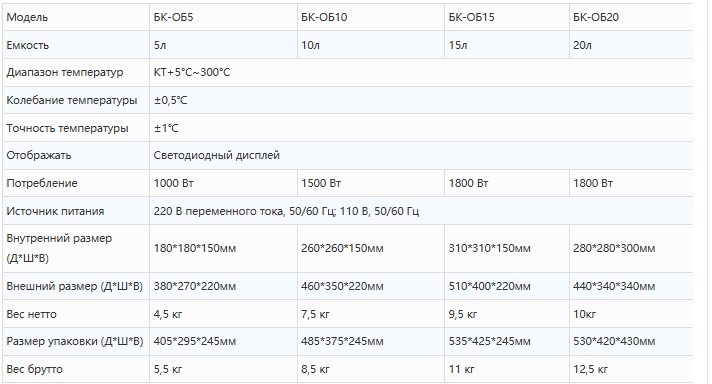Screen dimensions: 712x384
Task: Click the 1500 Вт consumption value
Action: tap(321, 183)
